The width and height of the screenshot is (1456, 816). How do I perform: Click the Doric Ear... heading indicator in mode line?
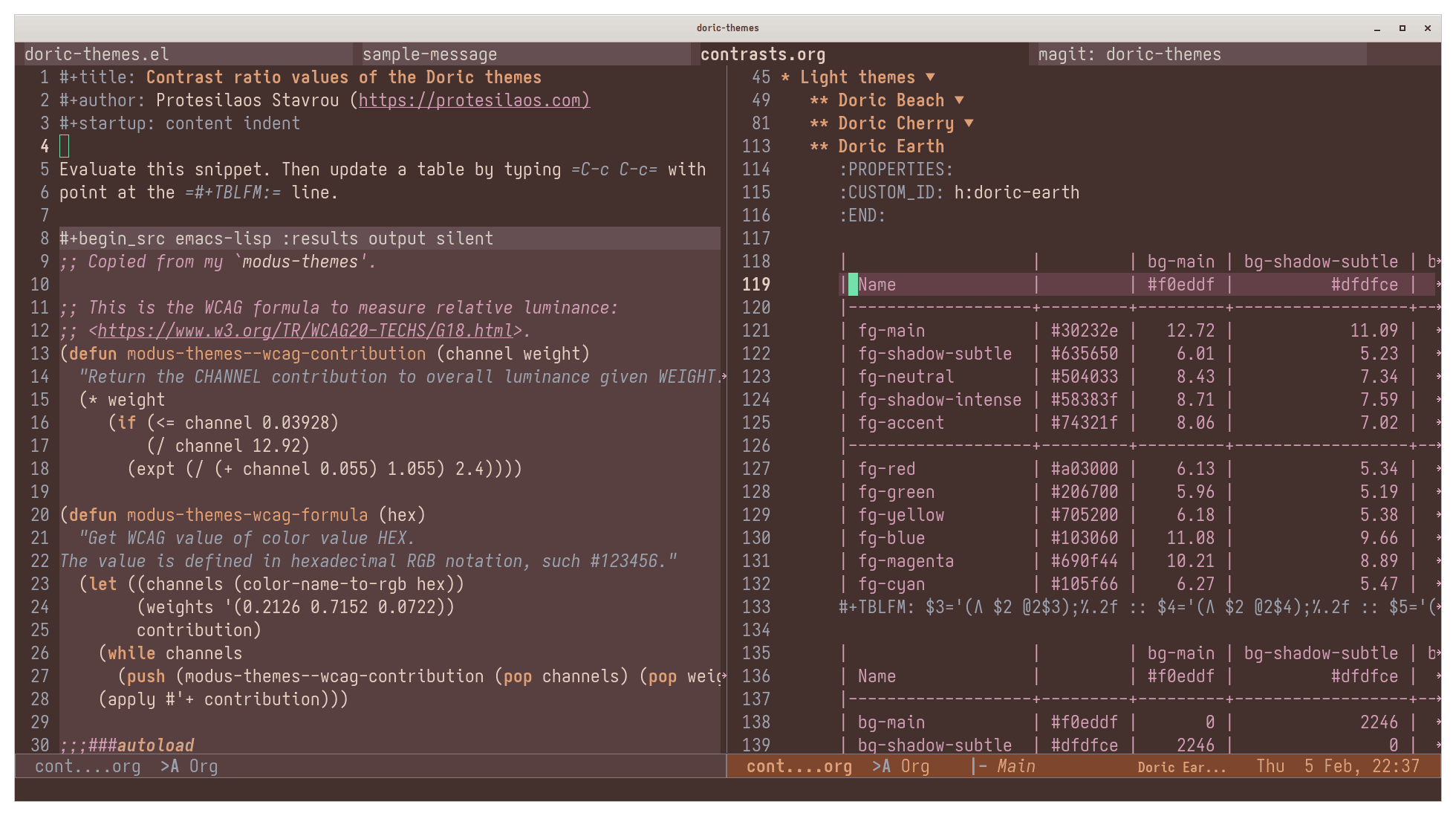coord(1181,767)
